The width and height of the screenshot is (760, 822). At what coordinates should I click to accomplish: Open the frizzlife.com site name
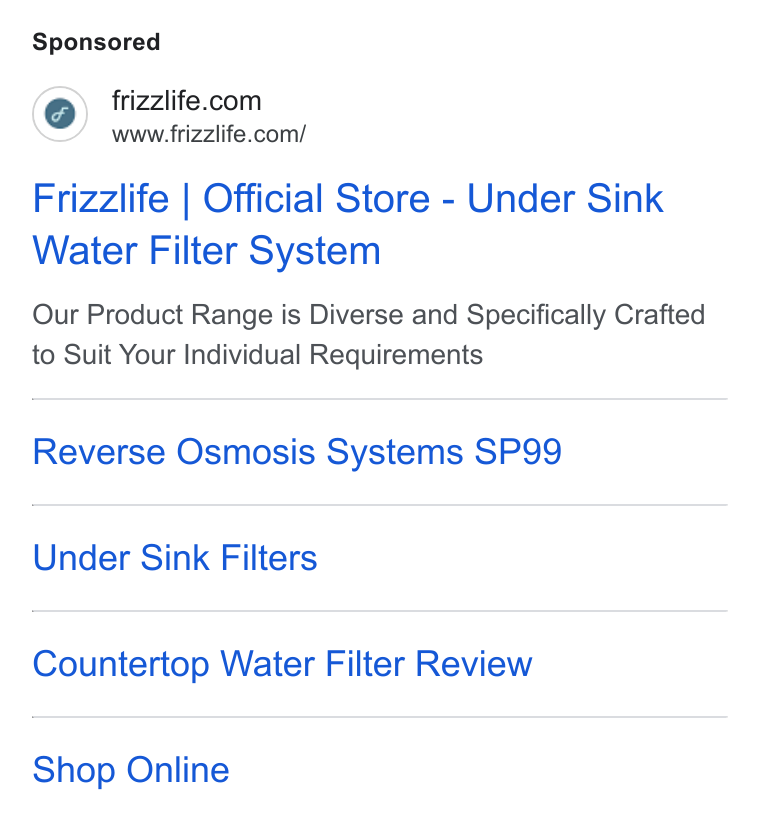coord(186,101)
